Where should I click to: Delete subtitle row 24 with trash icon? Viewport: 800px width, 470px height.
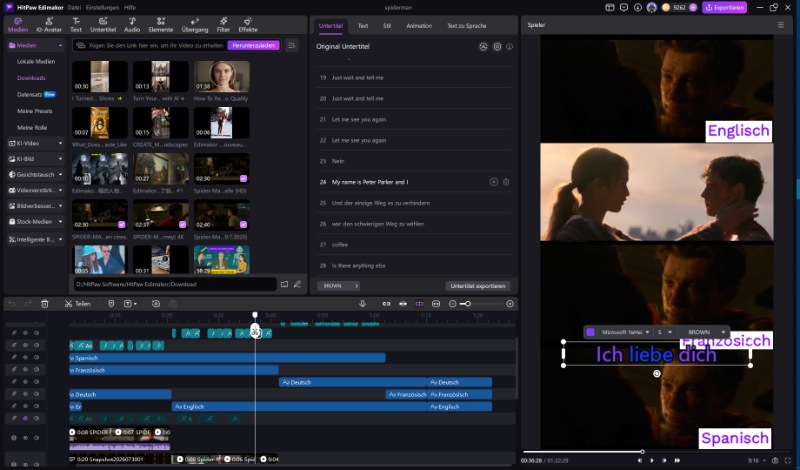[506, 182]
